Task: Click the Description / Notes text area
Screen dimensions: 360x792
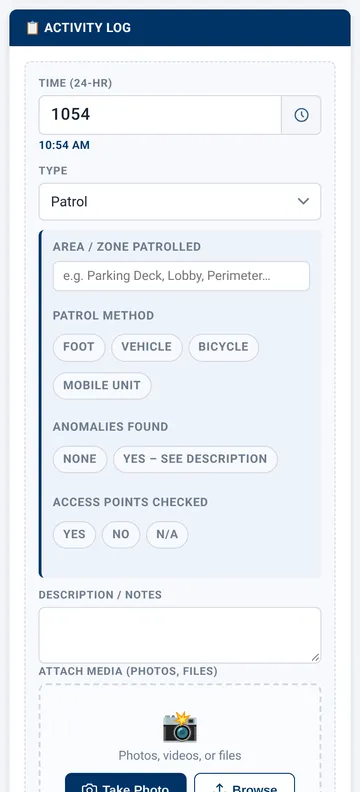Action: coord(180,635)
